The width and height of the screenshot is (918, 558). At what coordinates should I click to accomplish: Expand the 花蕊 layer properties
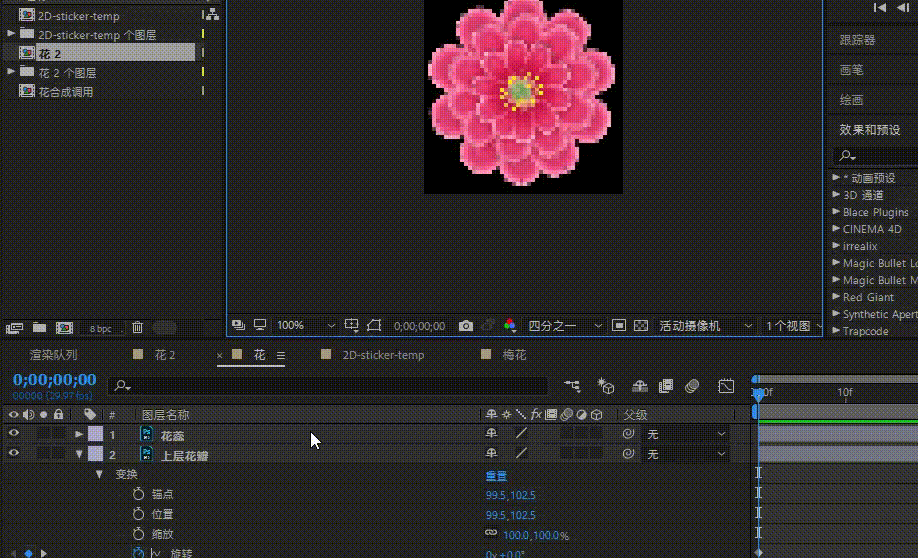coord(79,434)
